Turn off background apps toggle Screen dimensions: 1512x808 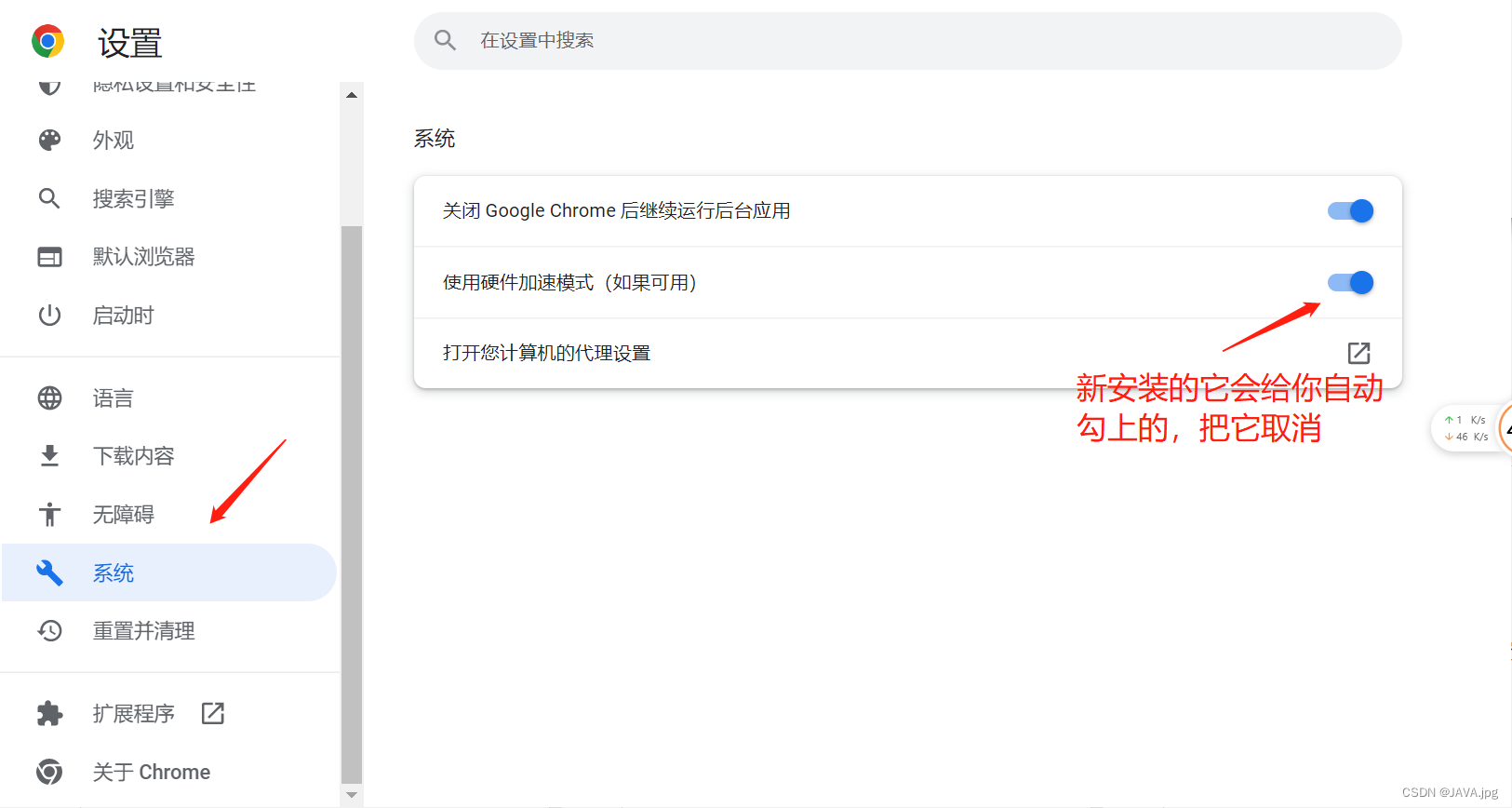(1350, 211)
